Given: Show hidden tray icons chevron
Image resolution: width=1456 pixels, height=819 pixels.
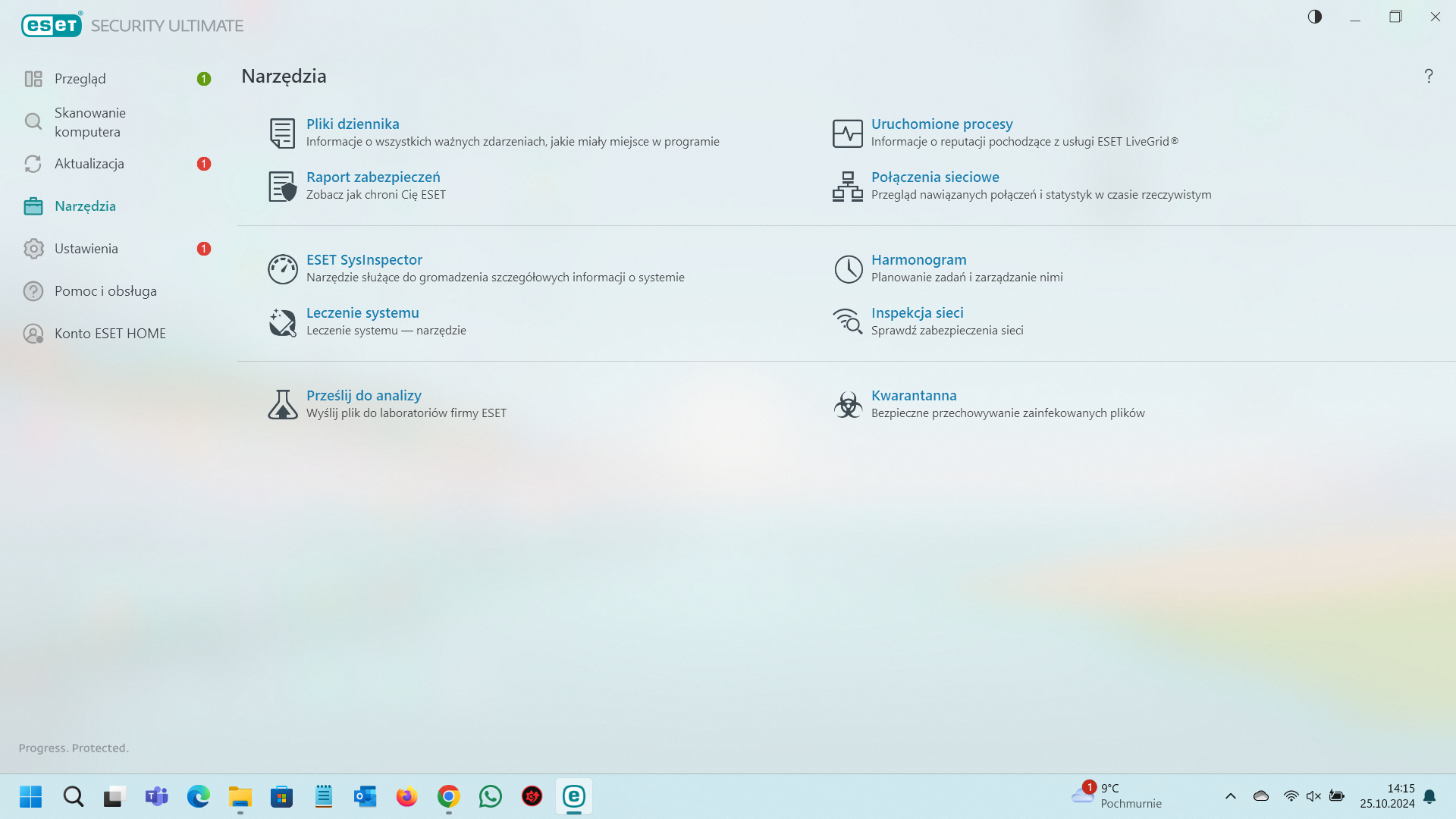Looking at the screenshot, I should coord(1231,796).
